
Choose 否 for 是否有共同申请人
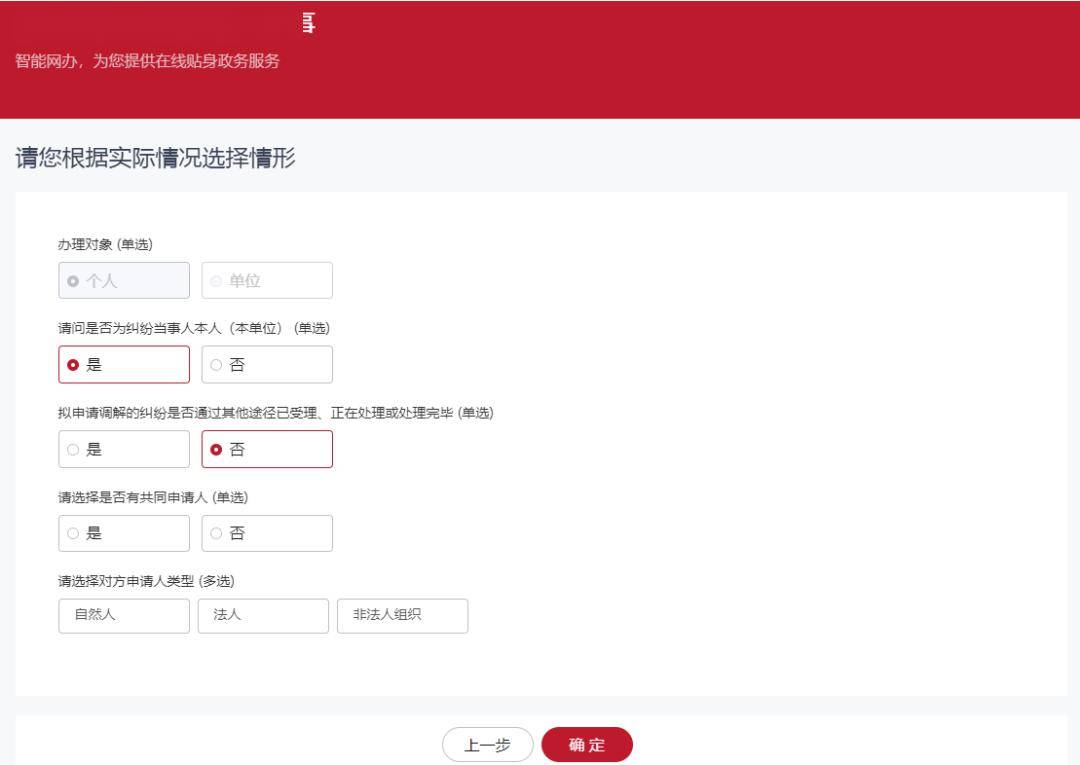pos(266,533)
